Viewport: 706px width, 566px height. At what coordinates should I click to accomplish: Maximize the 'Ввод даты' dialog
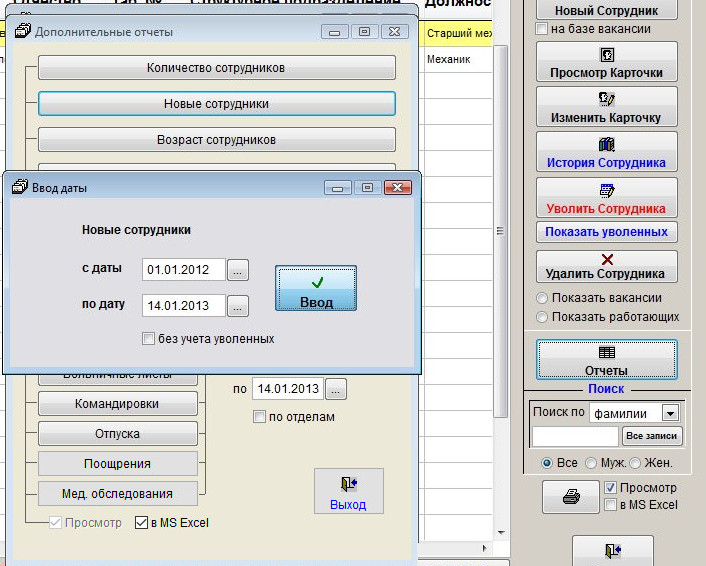coord(367,187)
